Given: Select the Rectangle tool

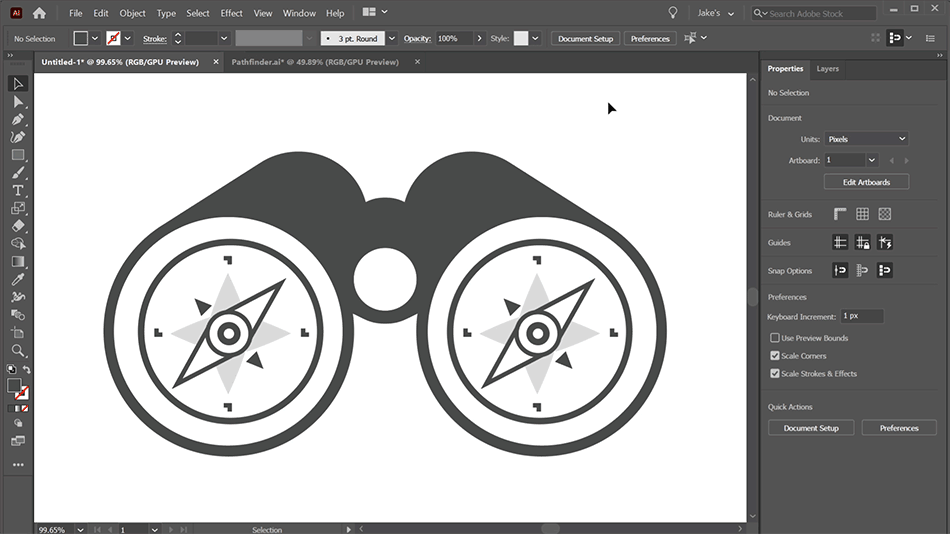Looking at the screenshot, I should pos(18,155).
